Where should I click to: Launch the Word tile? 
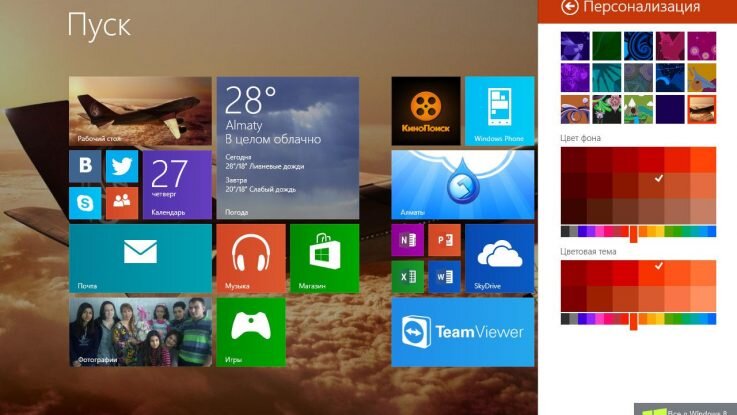(444, 277)
